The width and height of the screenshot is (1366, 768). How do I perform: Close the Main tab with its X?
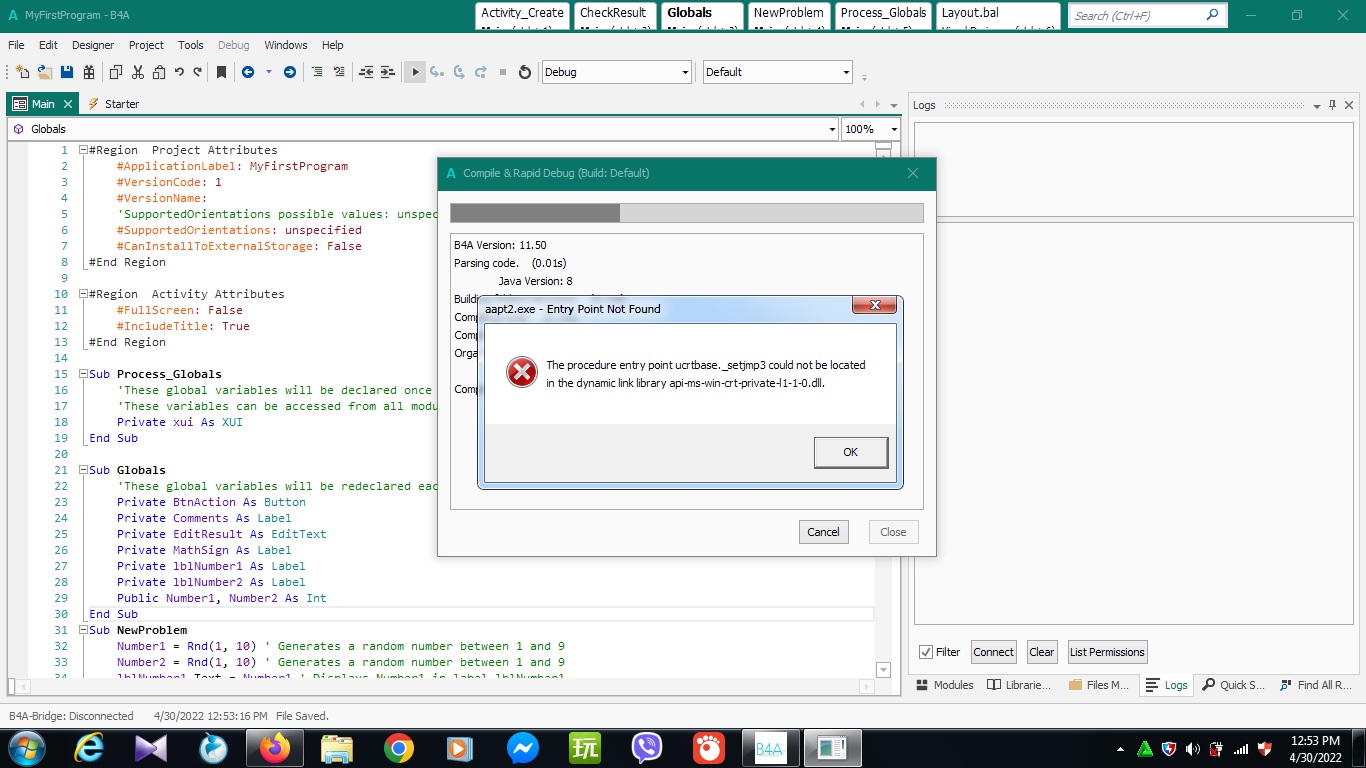point(68,104)
